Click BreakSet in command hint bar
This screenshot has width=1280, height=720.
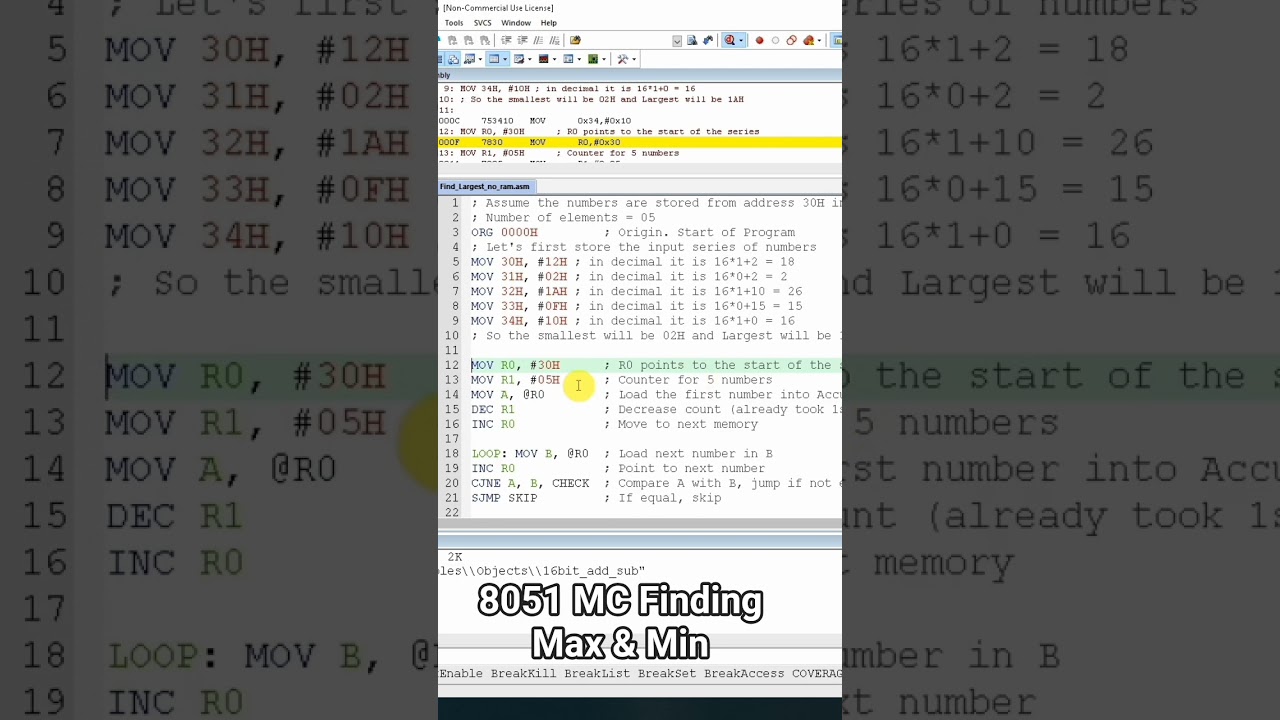(x=667, y=673)
